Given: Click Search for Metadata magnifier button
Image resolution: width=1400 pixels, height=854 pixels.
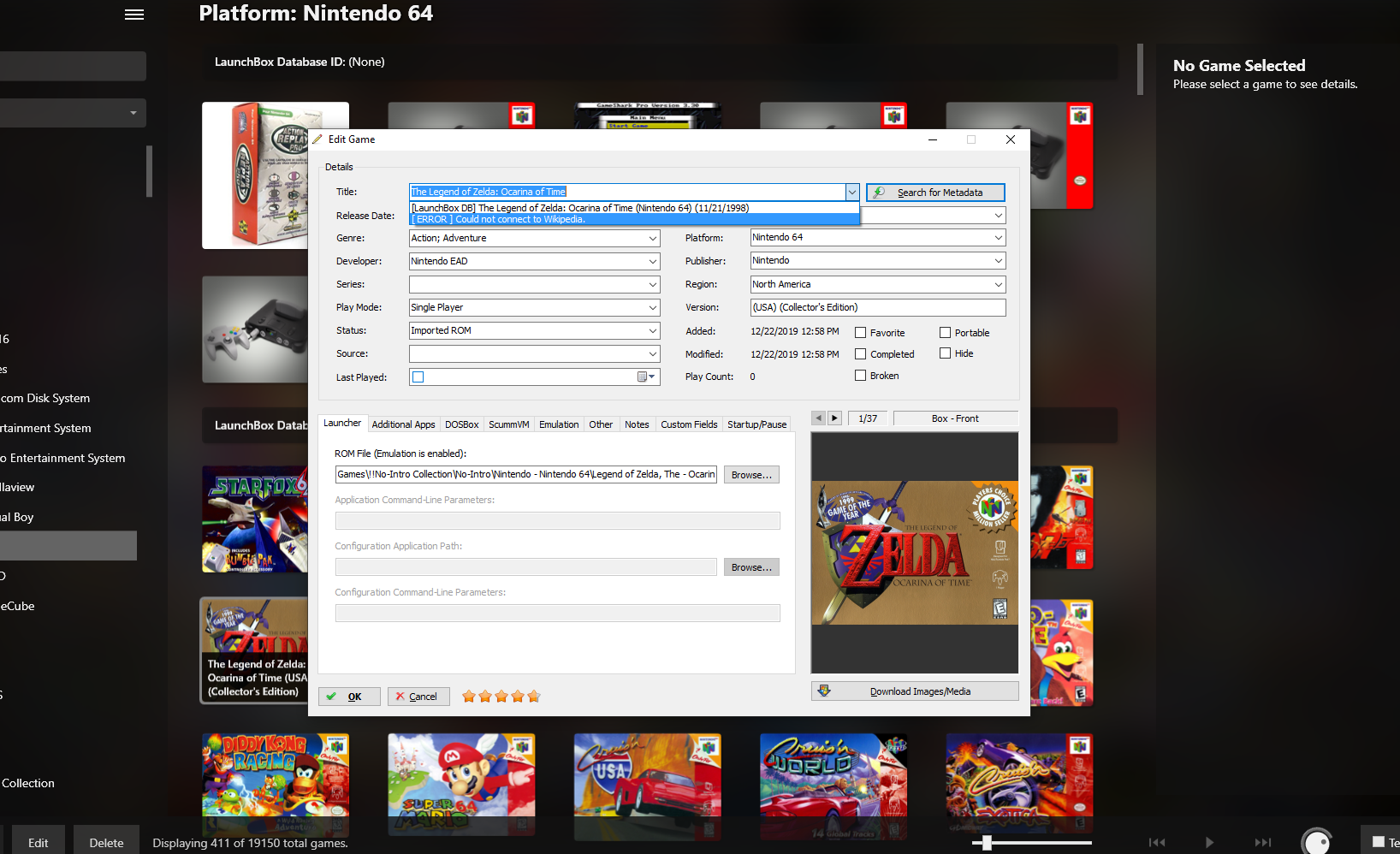Looking at the screenshot, I should 935,193.
